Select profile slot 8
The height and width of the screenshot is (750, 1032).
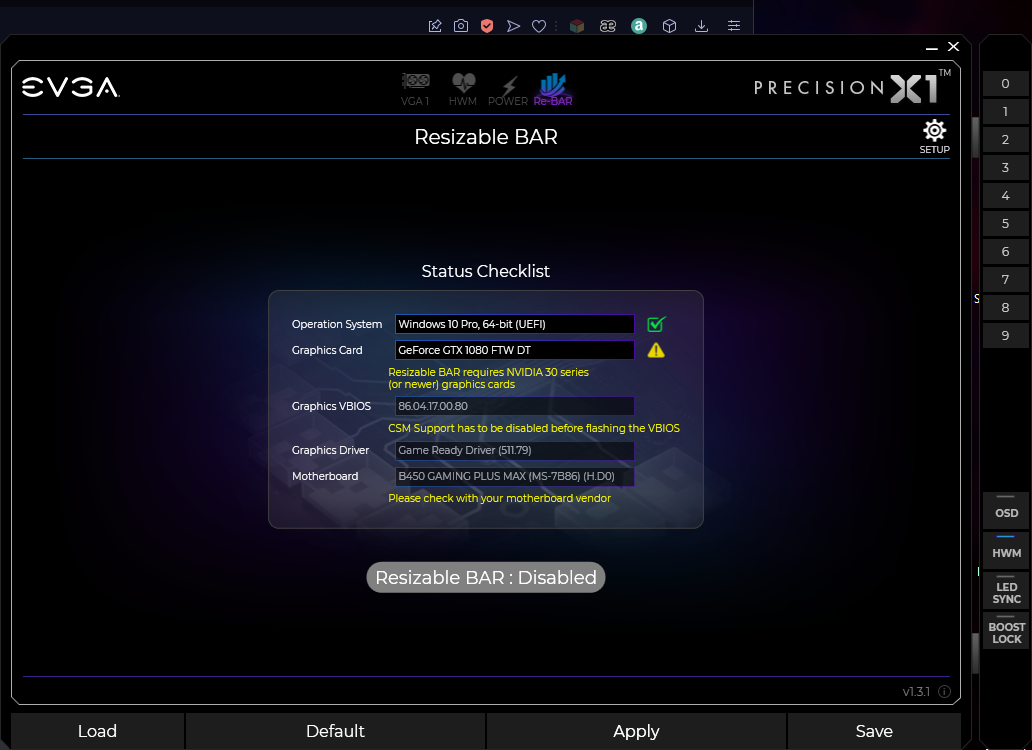[x=1006, y=307]
